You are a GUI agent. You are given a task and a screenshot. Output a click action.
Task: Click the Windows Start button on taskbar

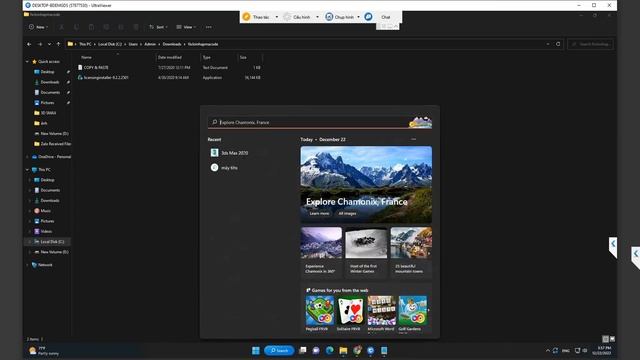pyautogui.click(x=256, y=351)
